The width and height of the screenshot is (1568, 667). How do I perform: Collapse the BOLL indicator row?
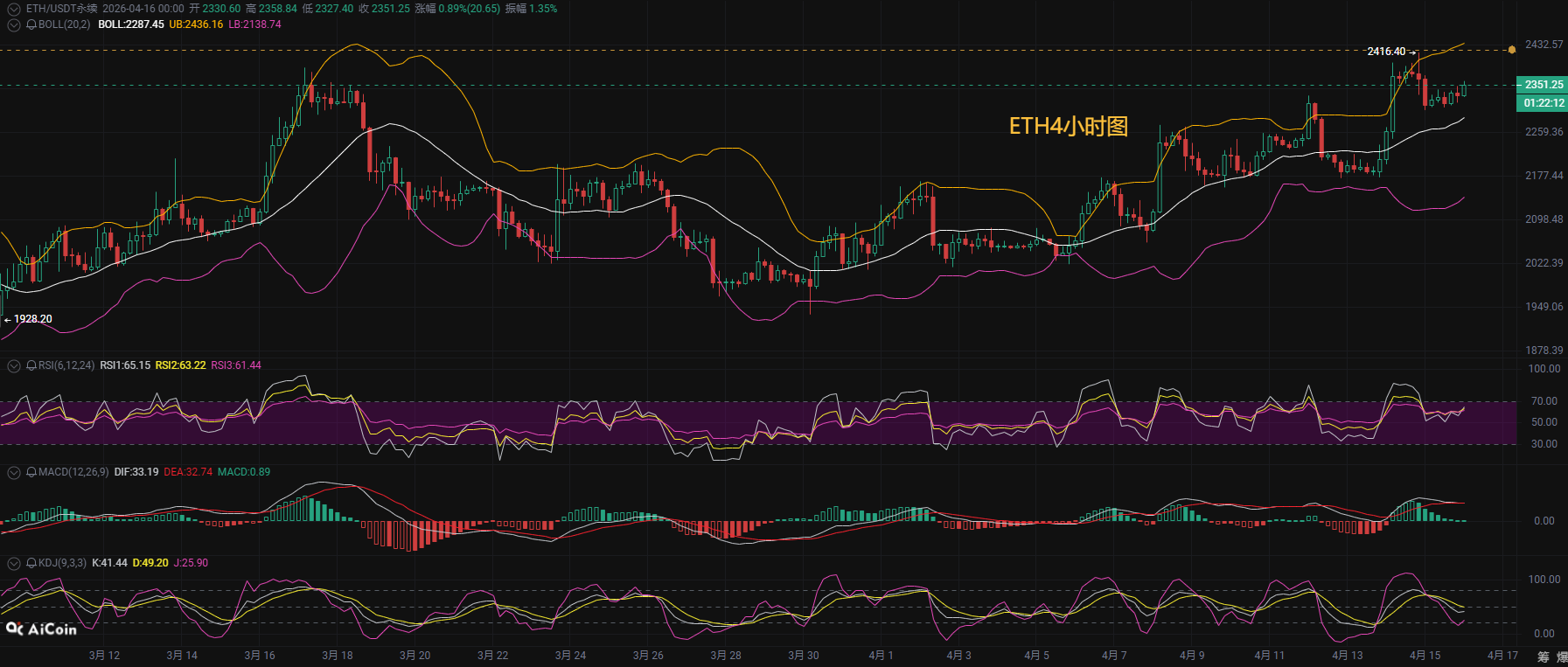(13, 24)
